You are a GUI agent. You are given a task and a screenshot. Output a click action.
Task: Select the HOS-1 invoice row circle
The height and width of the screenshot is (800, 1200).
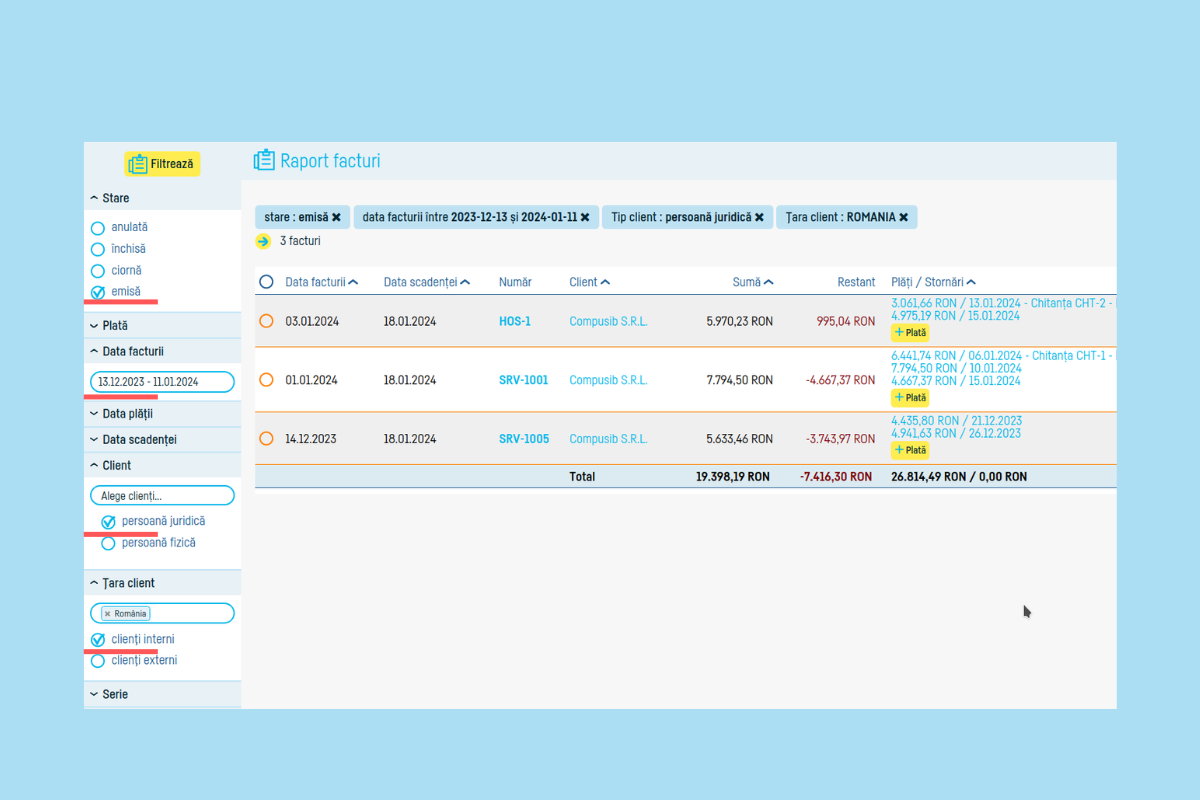coord(266,321)
